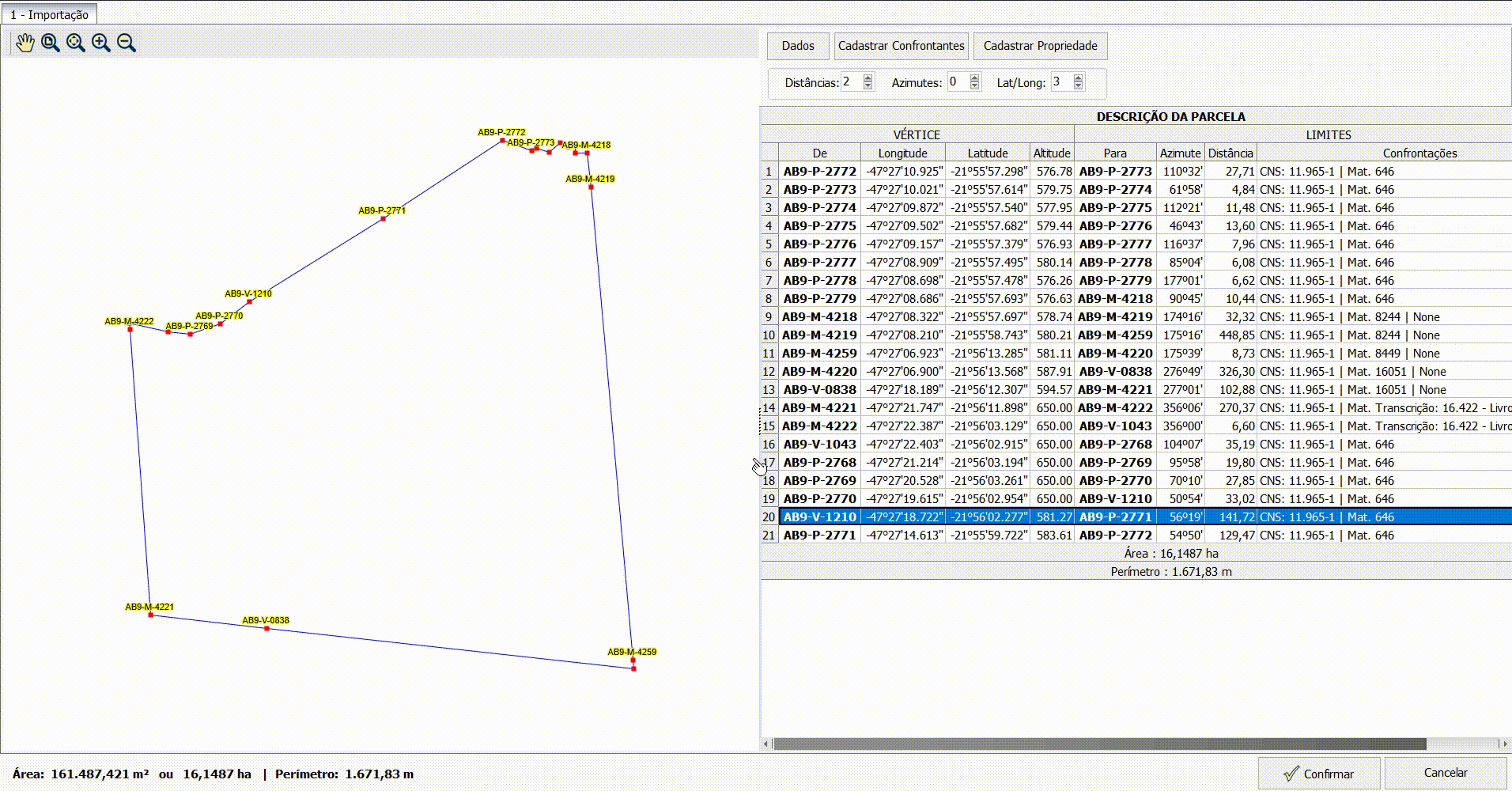
Task: Decrease the Lat/Long decimal value
Action: click(x=1079, y=86)
